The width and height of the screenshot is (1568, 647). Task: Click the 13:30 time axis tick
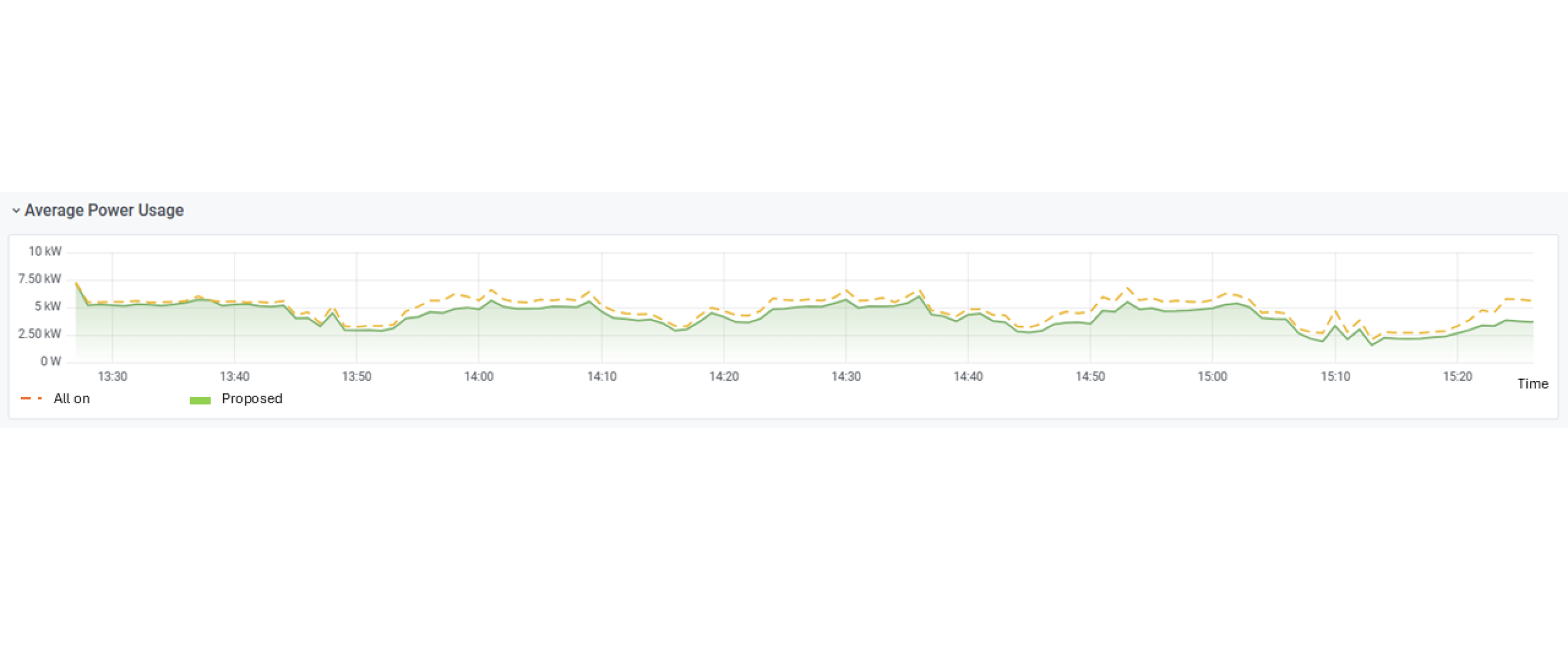point(113,377)
